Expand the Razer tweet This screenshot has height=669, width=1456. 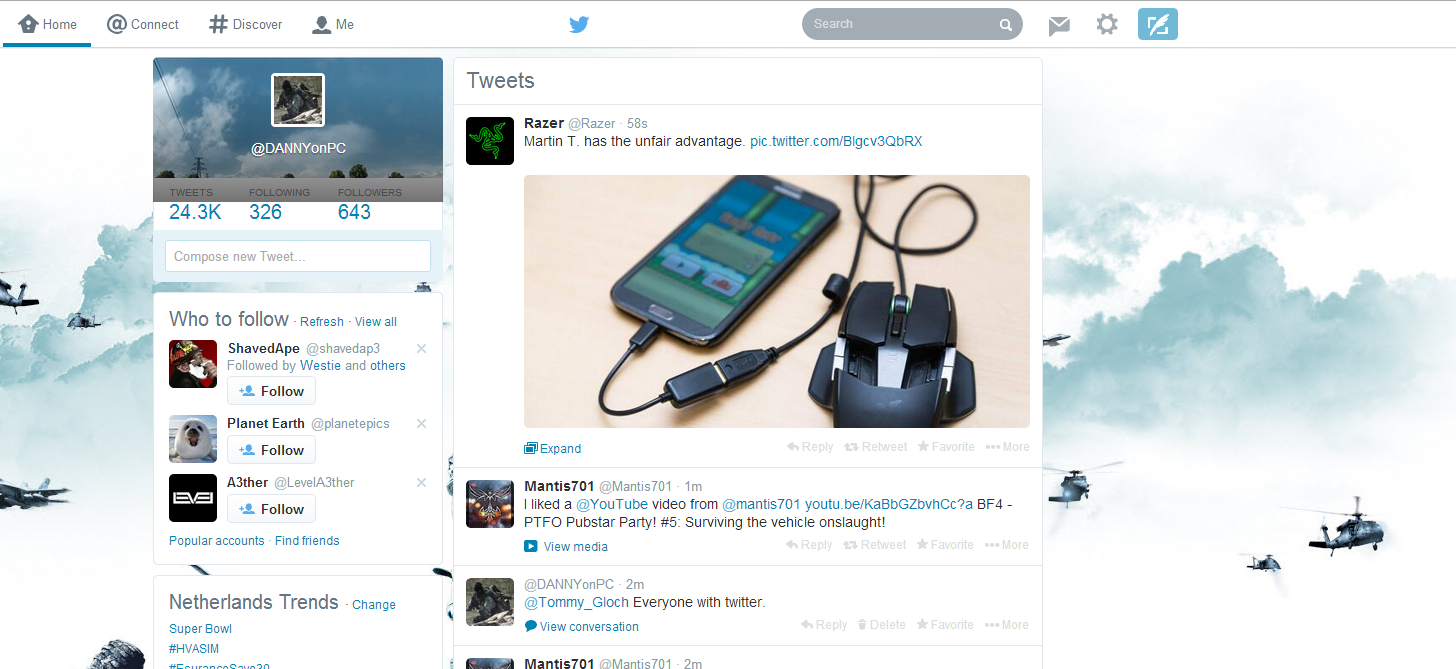point(553,449)
